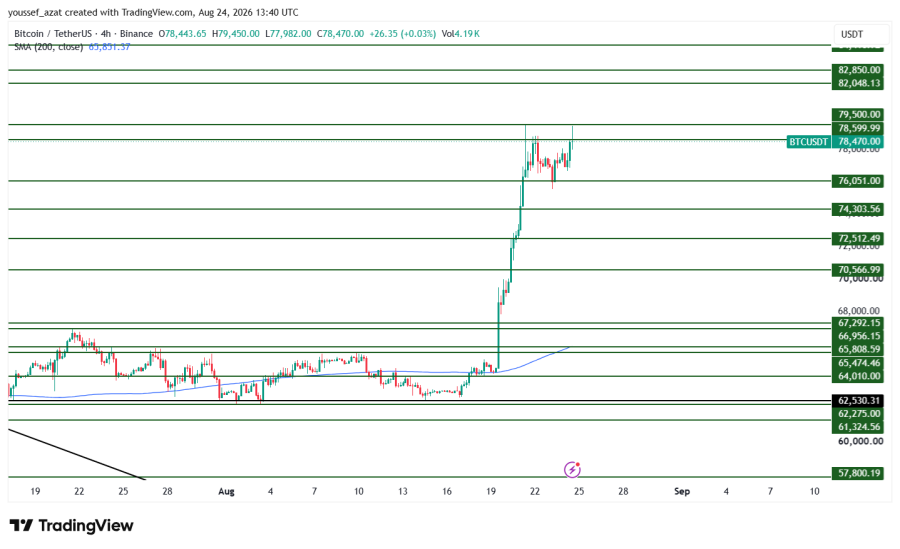Screen dimensions: 900x549
Task: Click the 76,051.00 price level label
Action: tap(858, 181)
